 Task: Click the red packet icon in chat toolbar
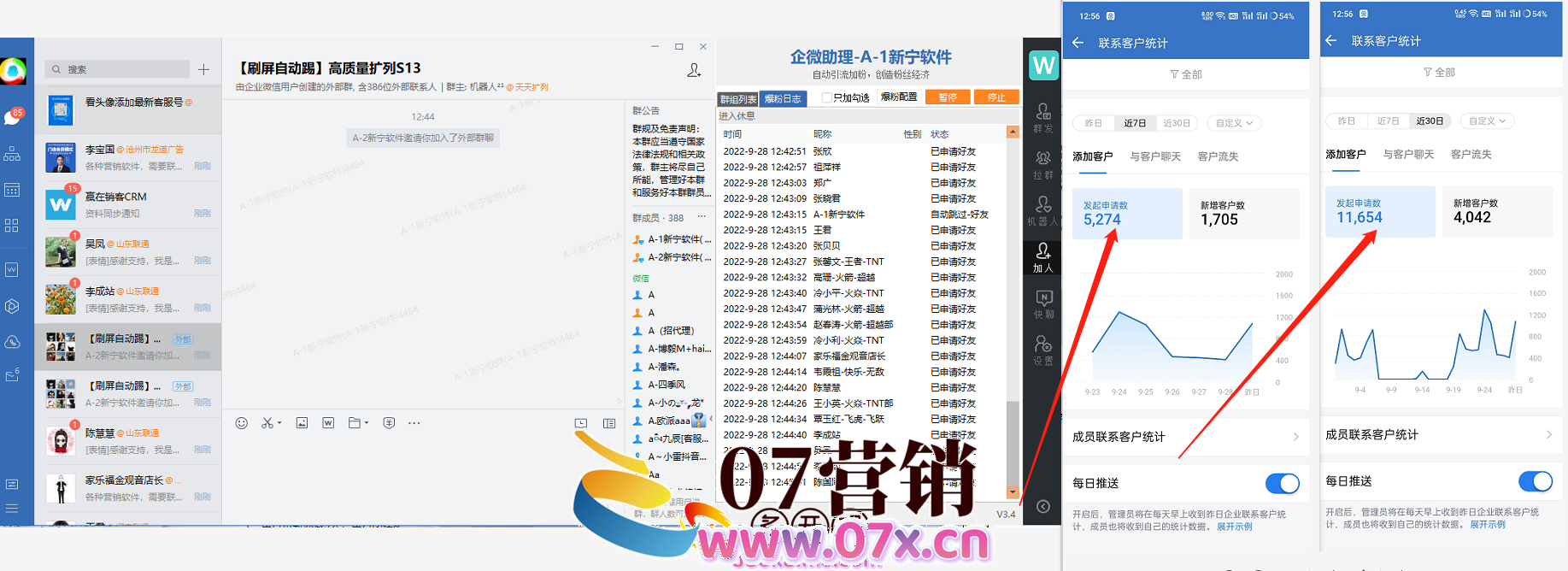[x=389, y=423]
